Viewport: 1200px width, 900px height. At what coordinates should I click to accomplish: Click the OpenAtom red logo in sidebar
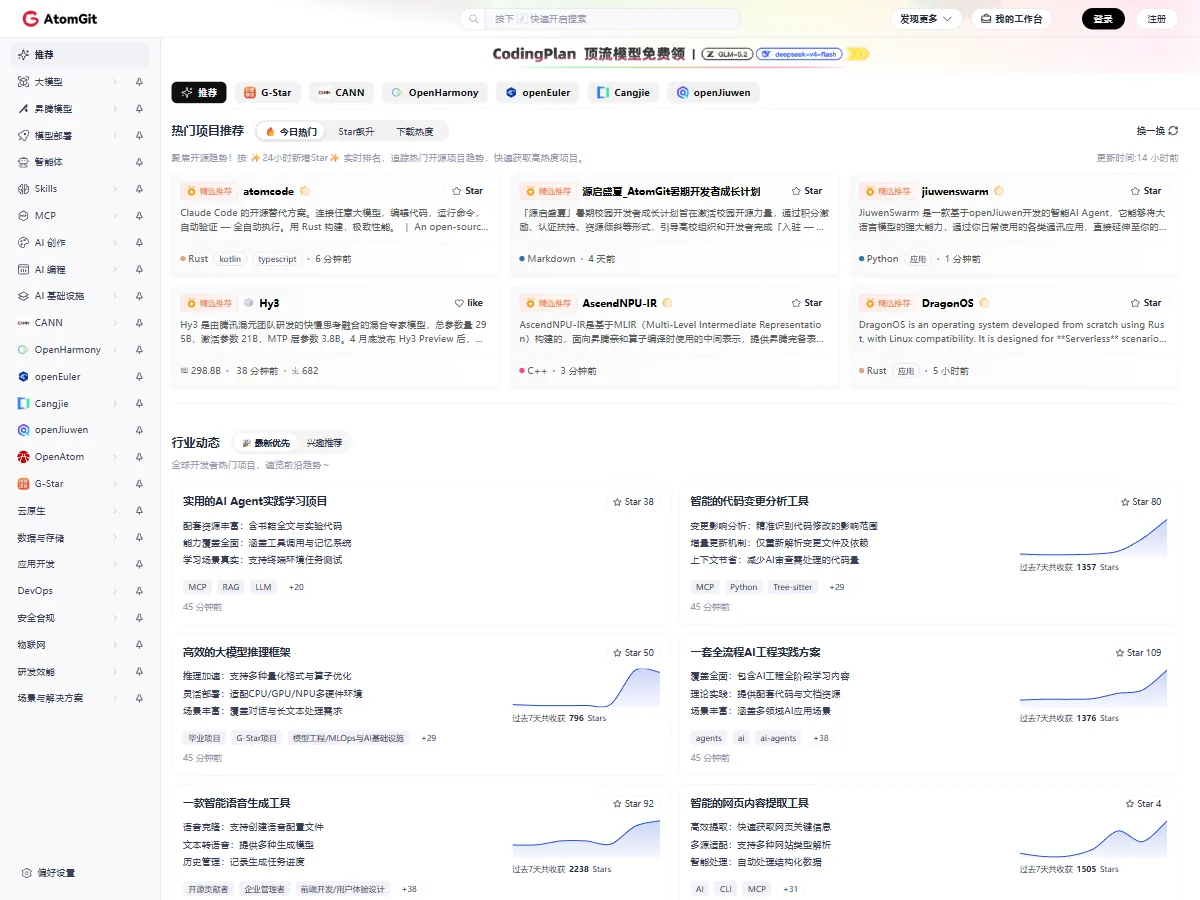point(24,457)
